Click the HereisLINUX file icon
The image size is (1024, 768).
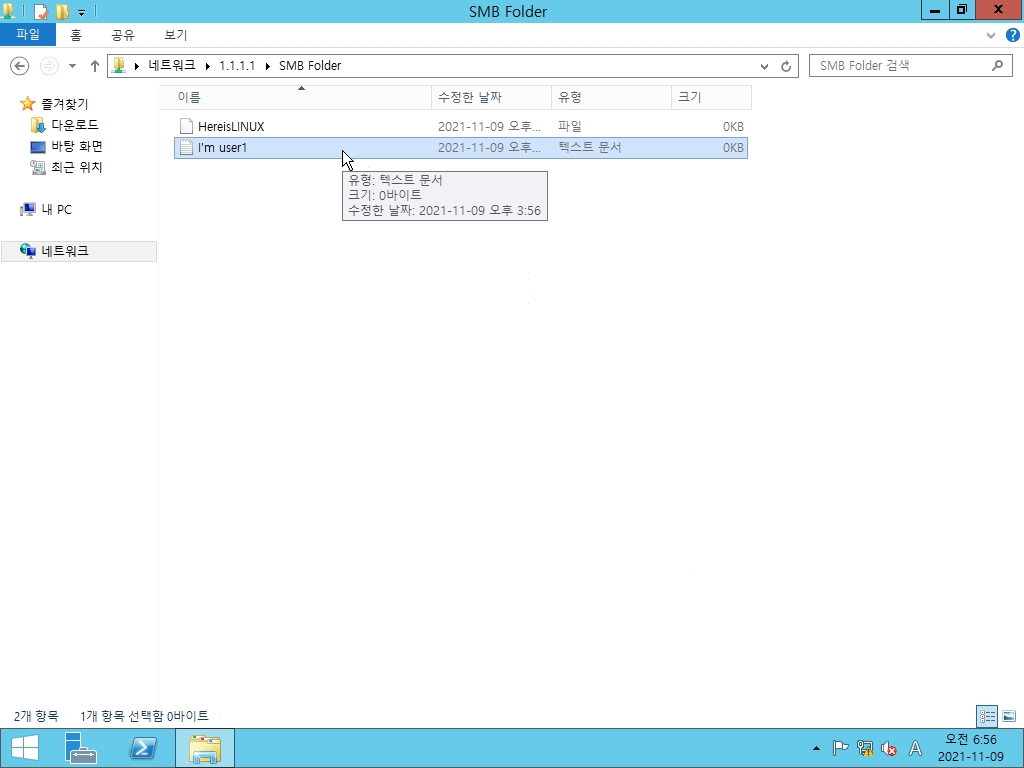186,127
